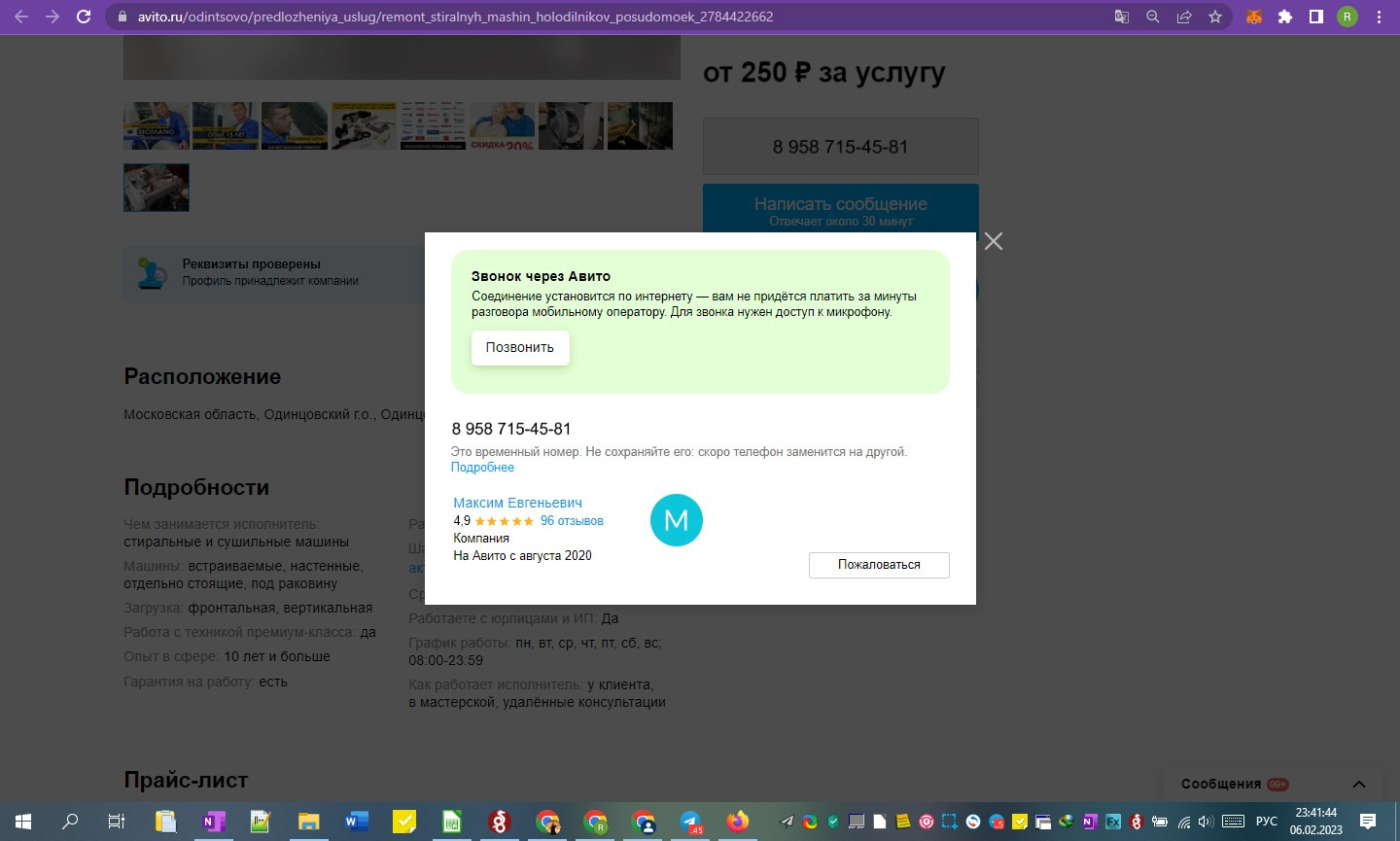Image resolution: width=1400 pixels, height=841 pixels.
Task: Open Windows Start menu
Action: 23,822
